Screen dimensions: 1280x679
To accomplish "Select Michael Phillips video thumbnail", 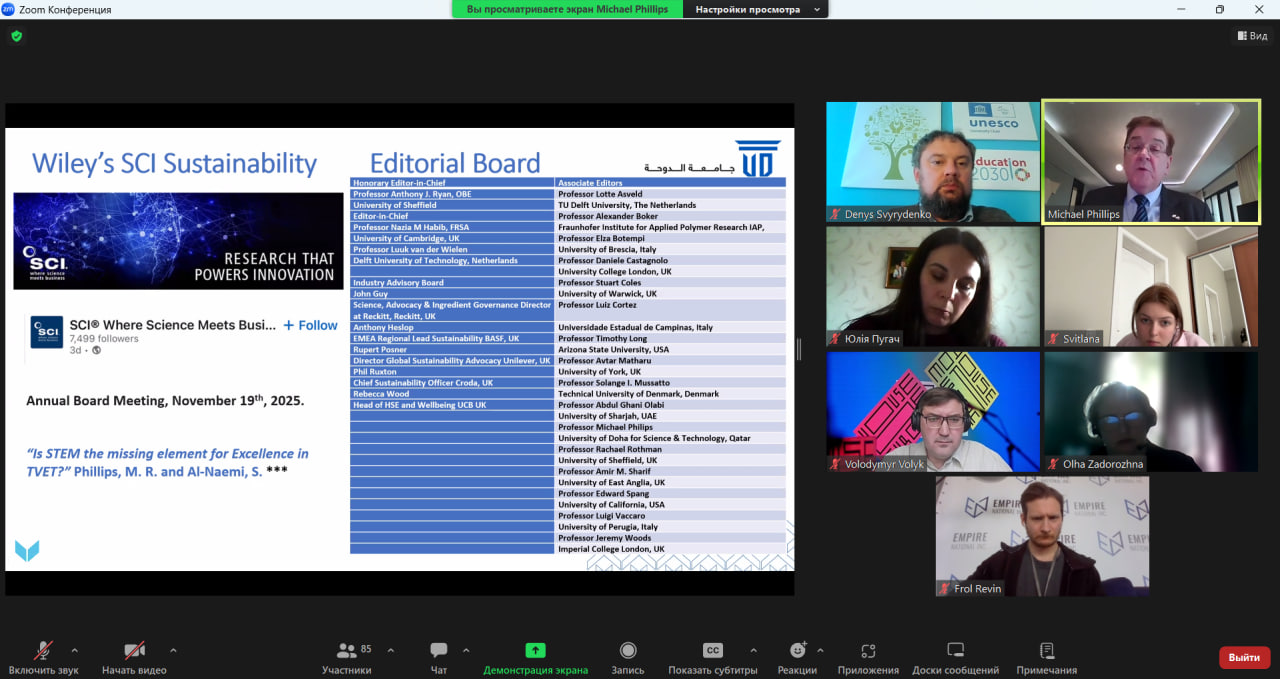I will 1151,161.
